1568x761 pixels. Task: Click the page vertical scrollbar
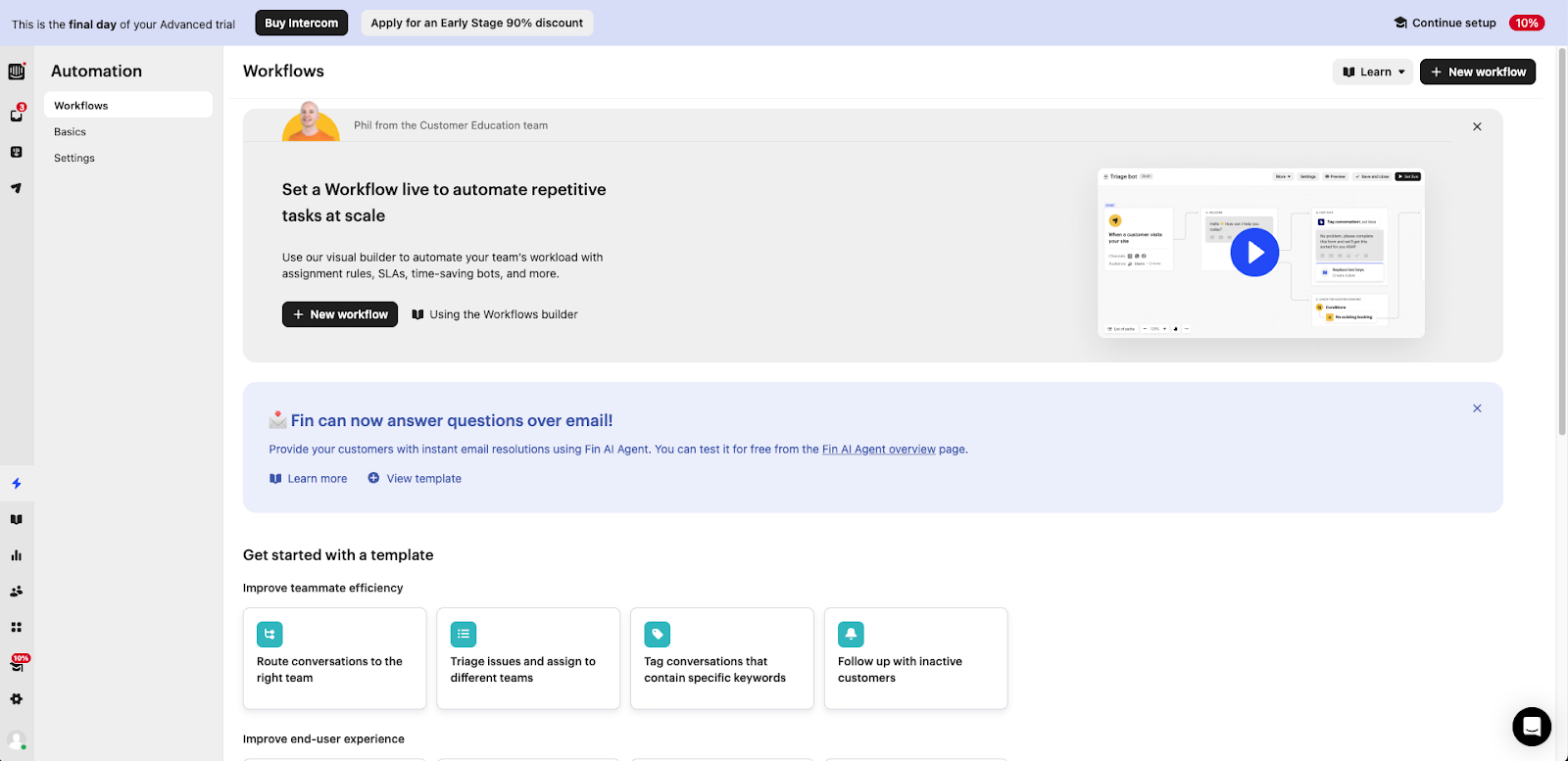point(1562,240)
